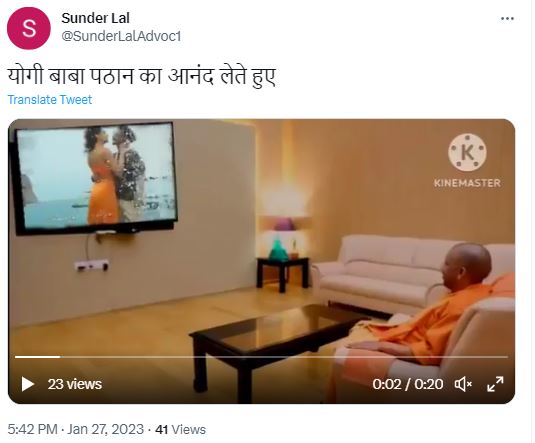Click the video thumbnail frame
Screen dimensions: 535x443
(261, 261)
